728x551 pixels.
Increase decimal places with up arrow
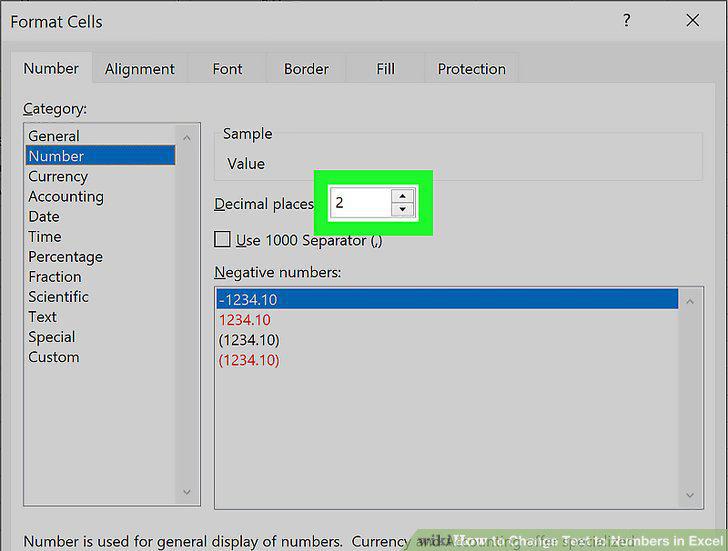403,195
